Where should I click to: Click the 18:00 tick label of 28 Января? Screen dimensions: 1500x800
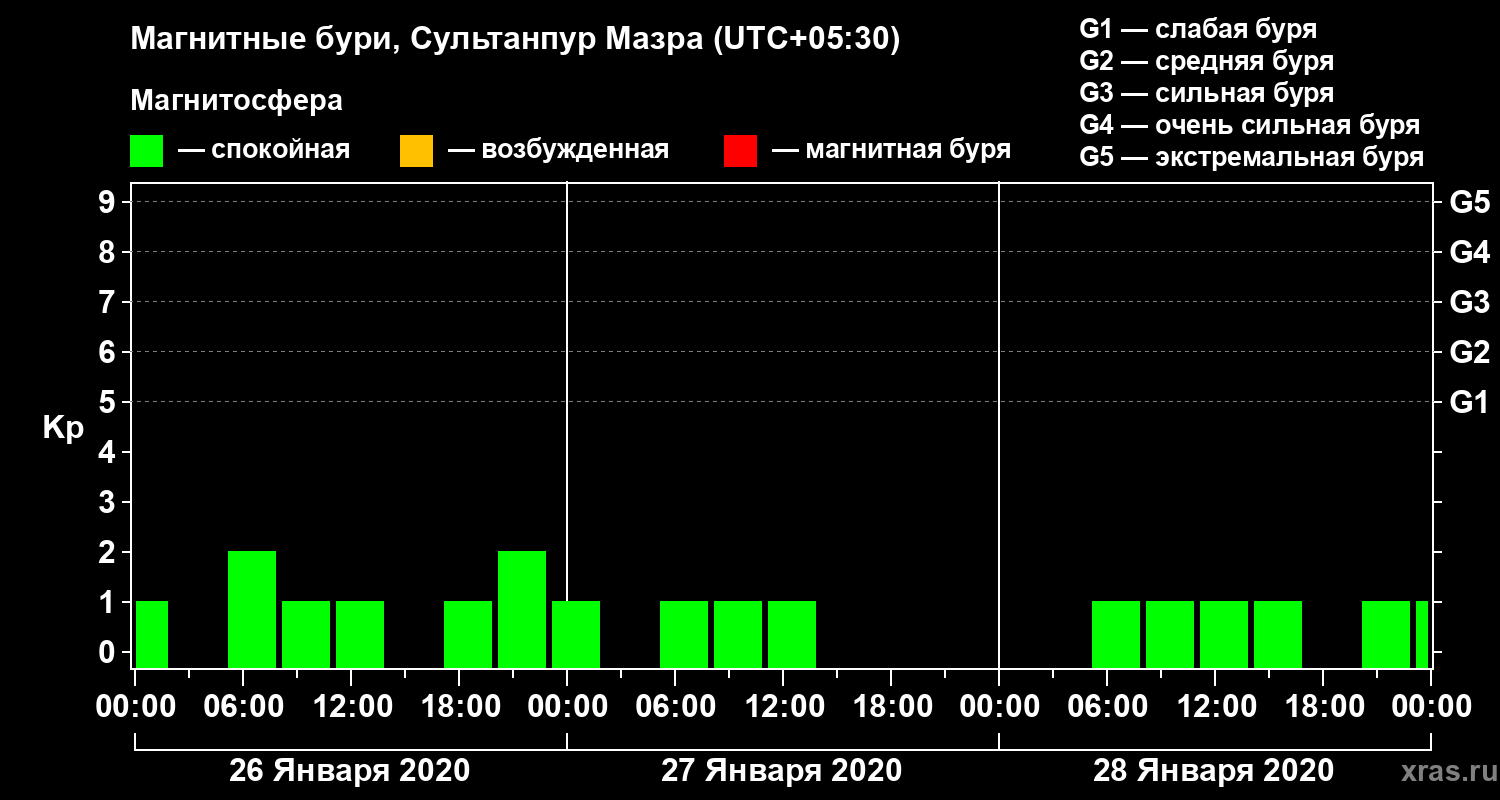click(x=1323, y=707)
